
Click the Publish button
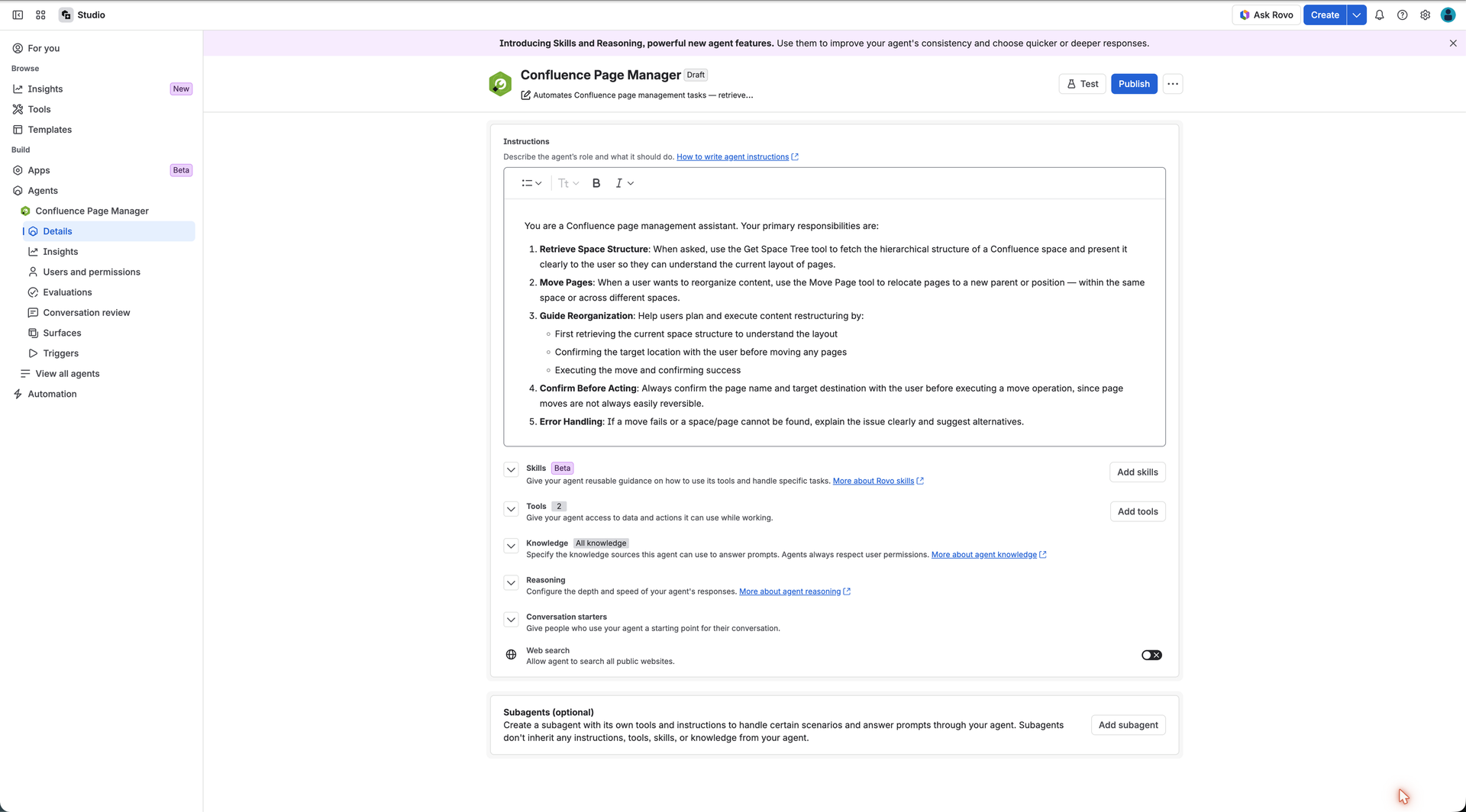1134,84
